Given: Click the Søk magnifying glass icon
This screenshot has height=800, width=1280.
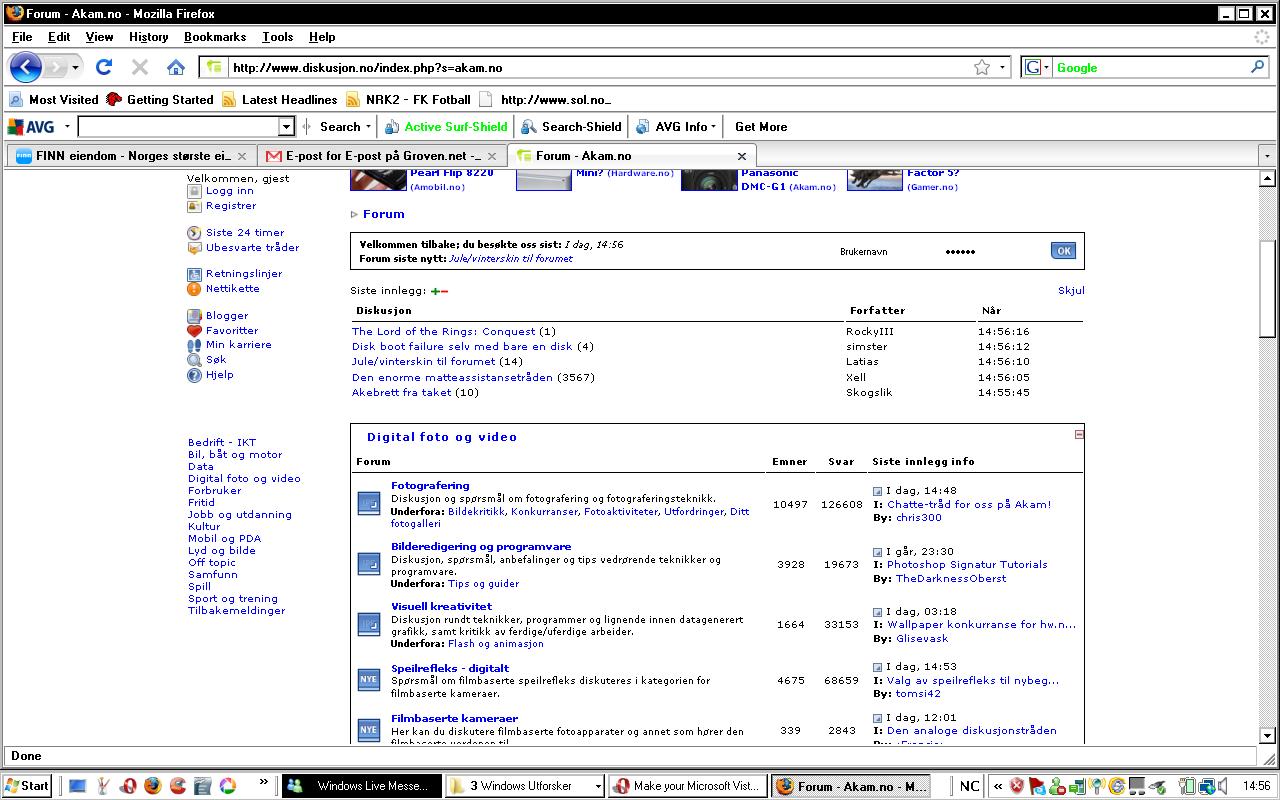Looking at the screenshot, I should tap(194, 360).
